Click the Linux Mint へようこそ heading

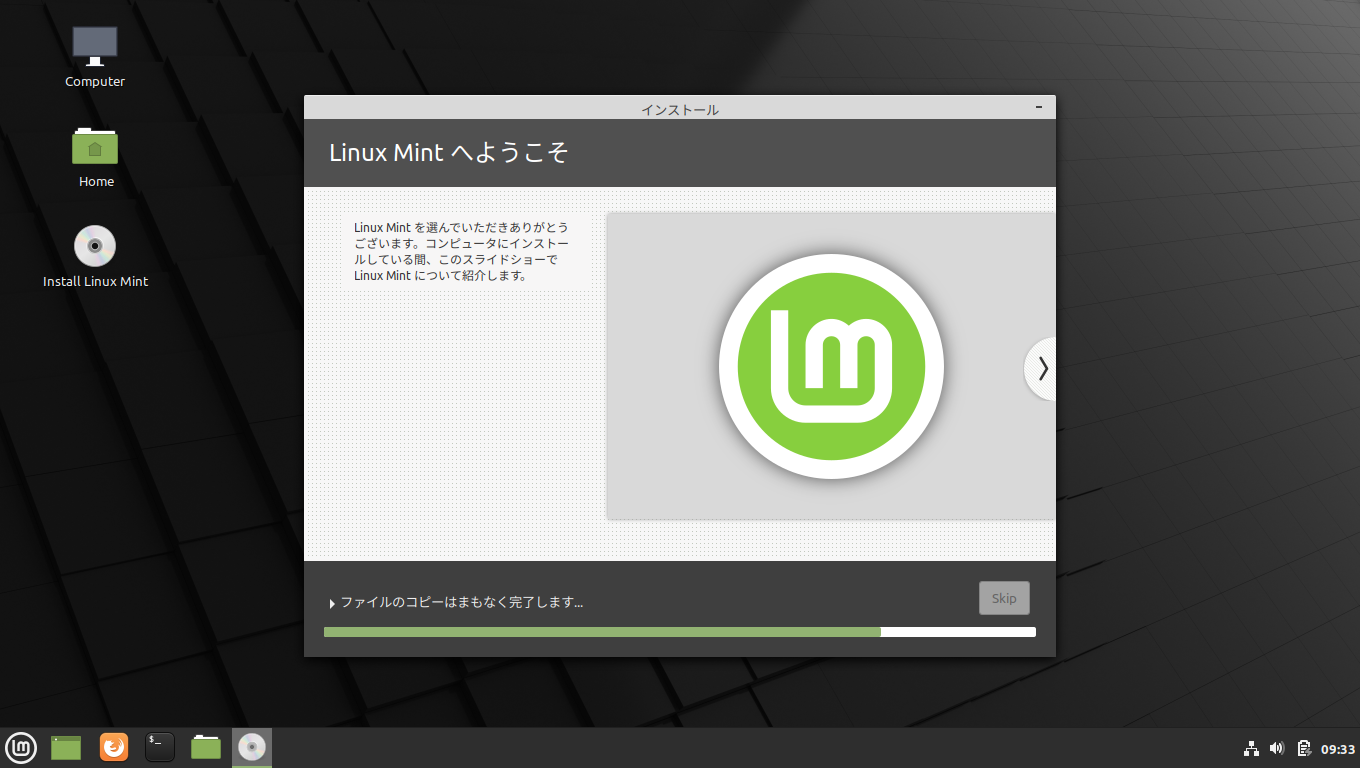pyautogui.click(x=449, y=153)
